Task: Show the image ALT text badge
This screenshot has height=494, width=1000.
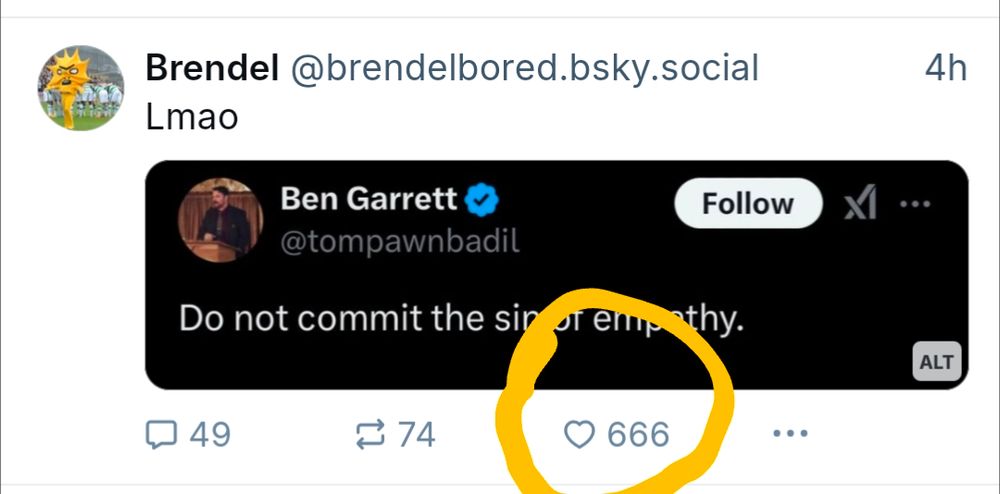Action: [x=936, y=362]
